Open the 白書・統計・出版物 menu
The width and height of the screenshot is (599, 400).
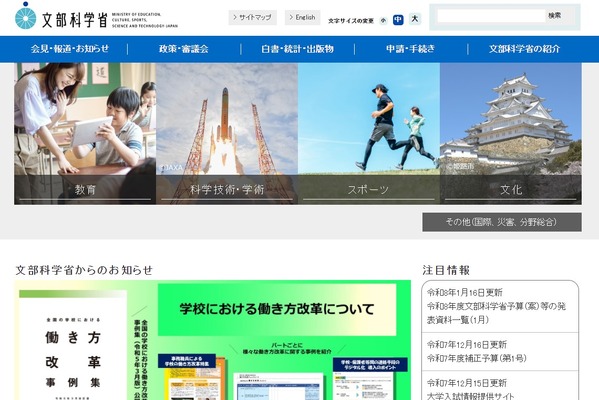[x=298, y=49]
